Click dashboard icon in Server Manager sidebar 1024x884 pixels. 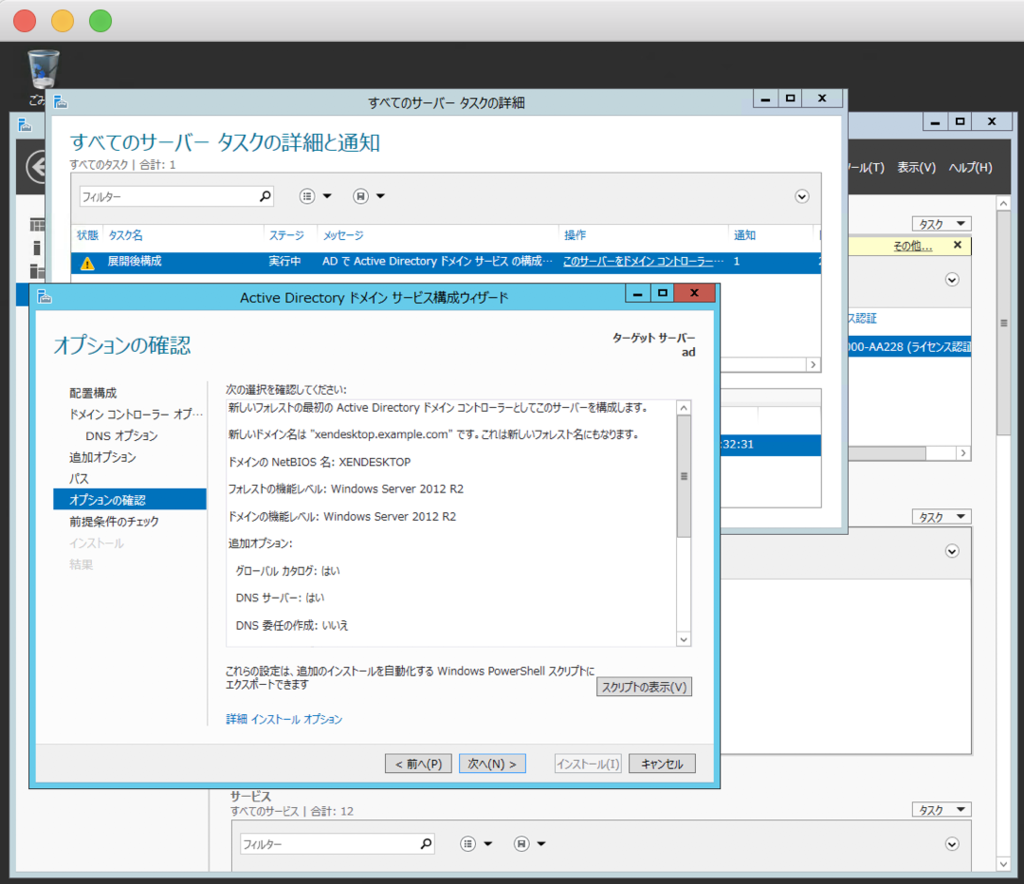(37, 225)
